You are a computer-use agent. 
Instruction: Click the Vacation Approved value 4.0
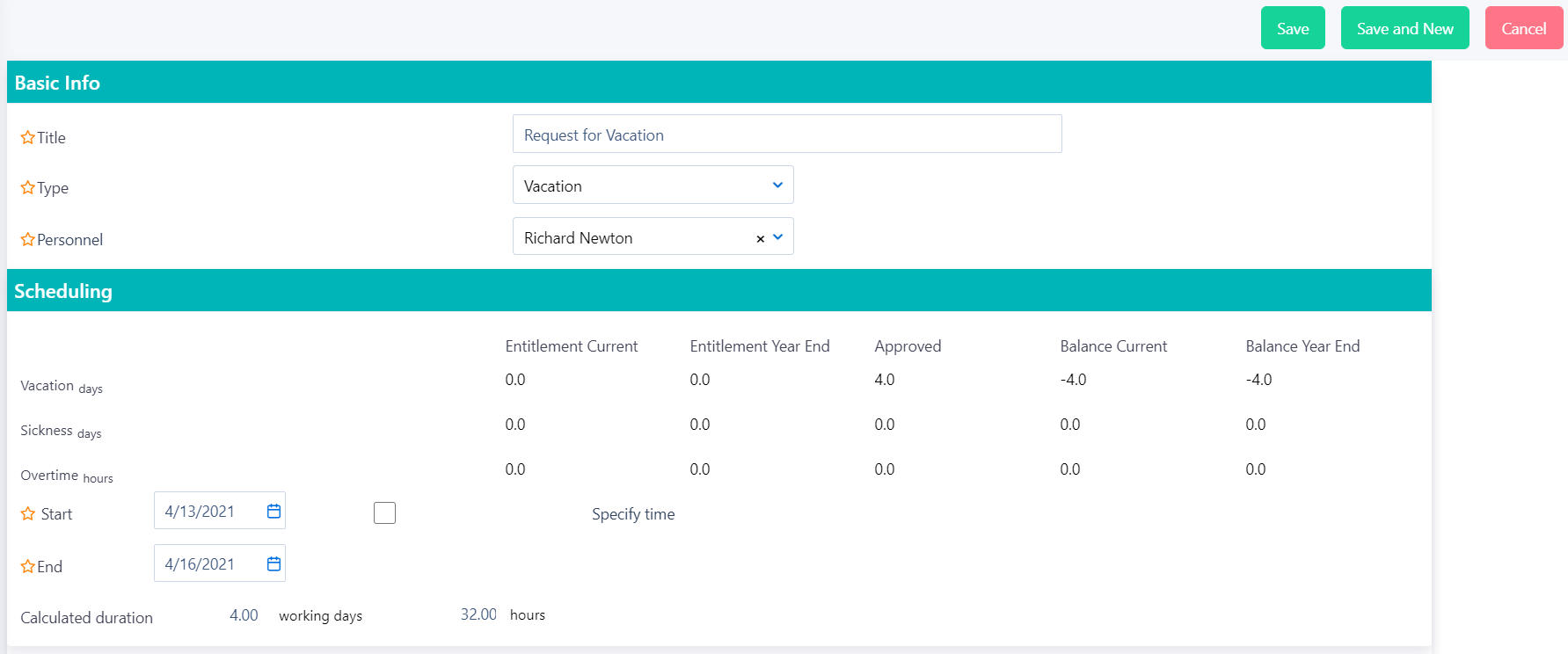(x=885, y=380)
